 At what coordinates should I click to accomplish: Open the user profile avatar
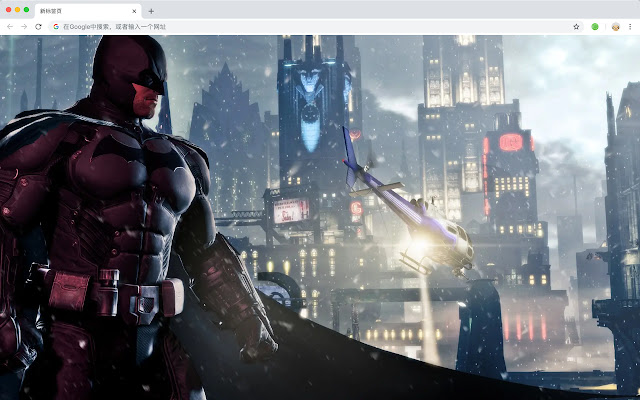[616, 27]
